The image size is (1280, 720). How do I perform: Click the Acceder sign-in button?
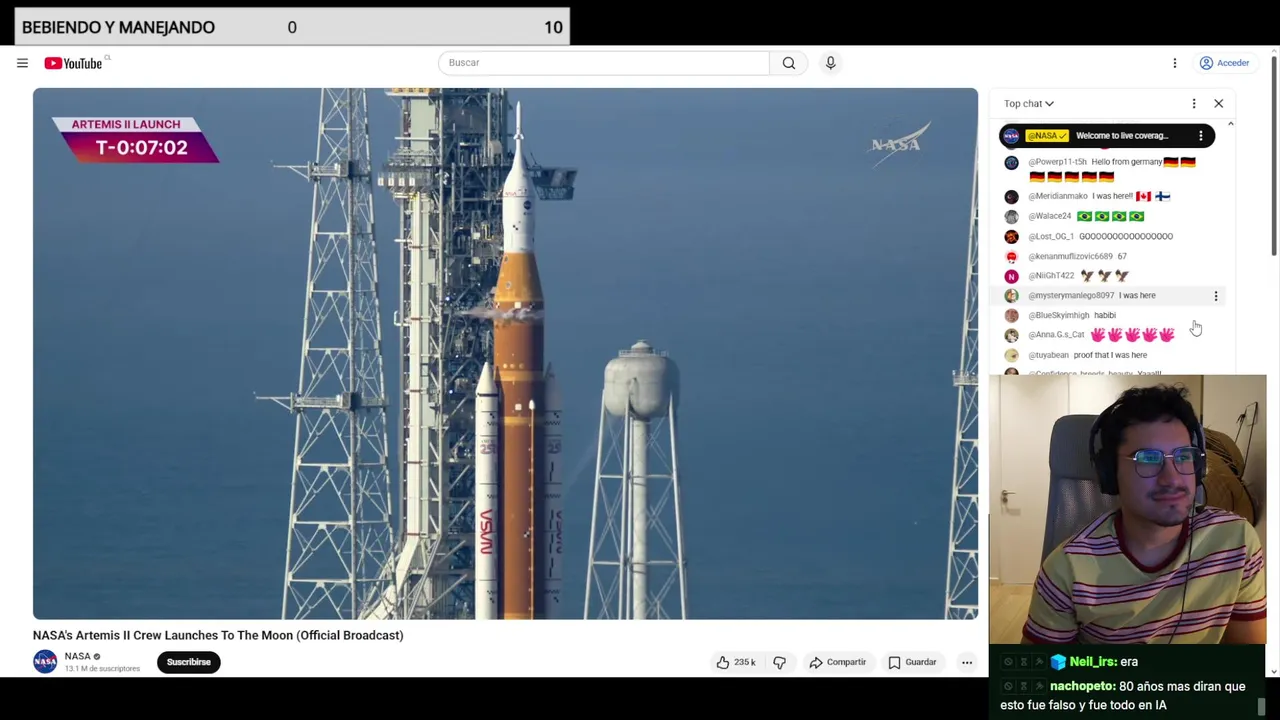coord(1225,63)
